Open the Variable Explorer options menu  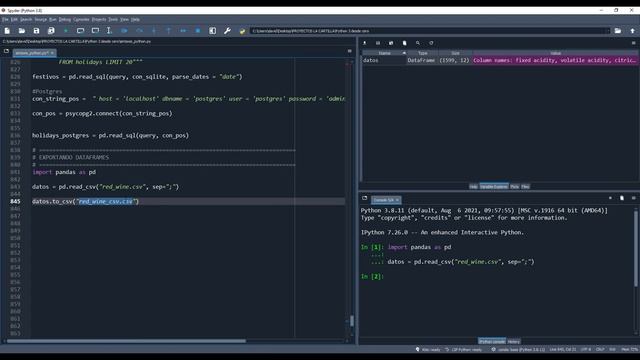[x=633, y=43]
